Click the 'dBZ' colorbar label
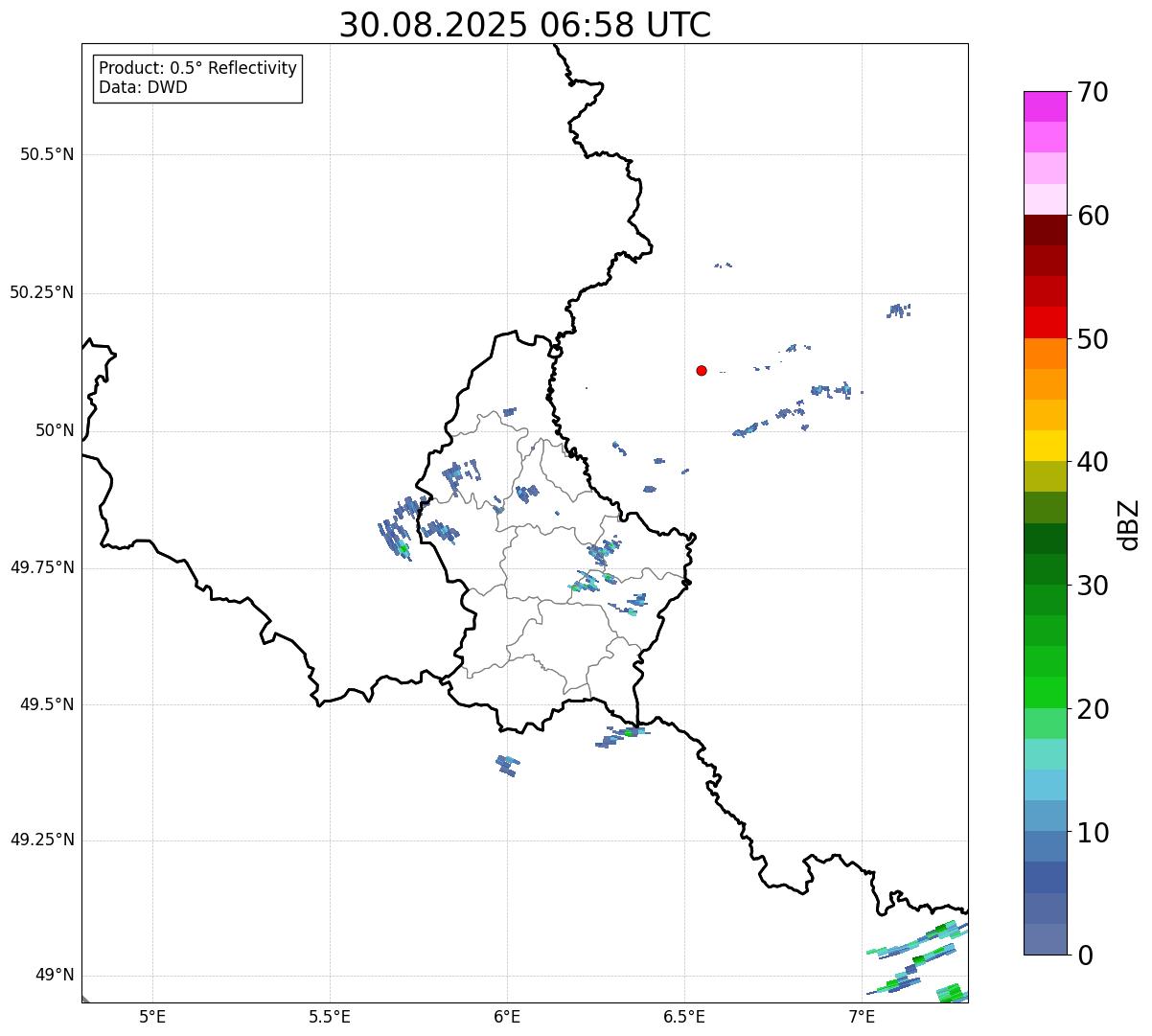This screenshot has height=1036, width=1152. (1129, 524)
